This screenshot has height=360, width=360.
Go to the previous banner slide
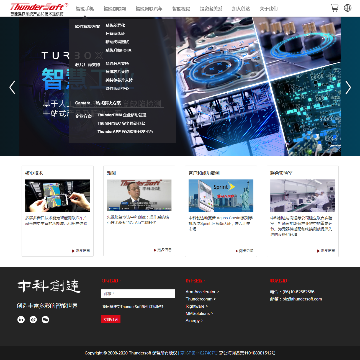pyautogui.click(x=12, y=87)
